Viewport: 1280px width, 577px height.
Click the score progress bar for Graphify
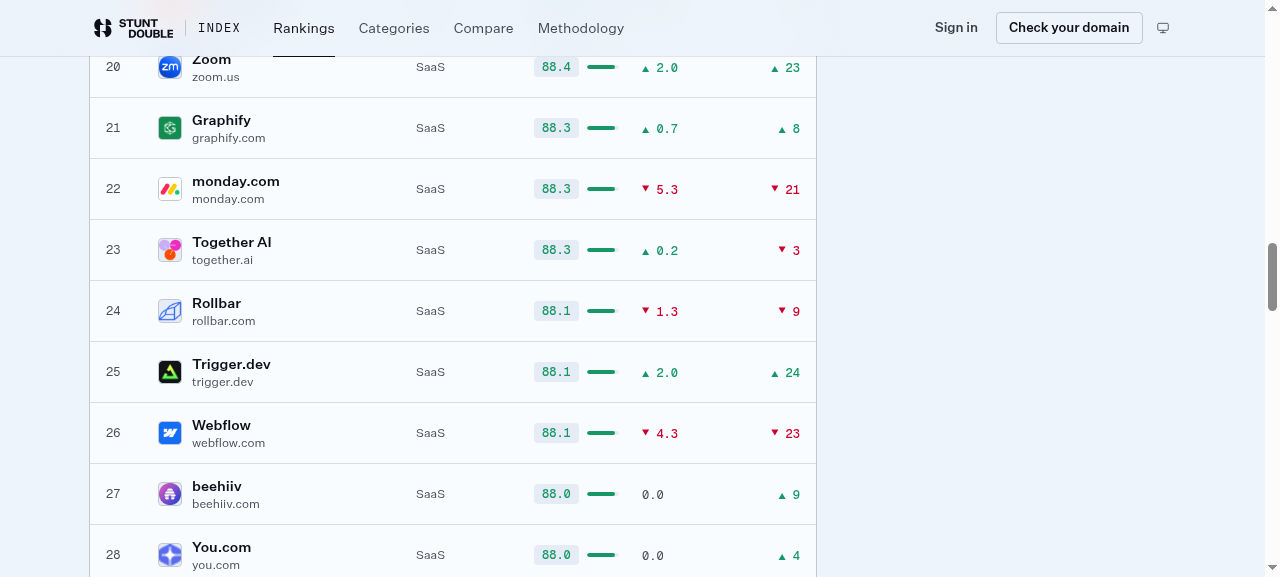pos(602,128)
